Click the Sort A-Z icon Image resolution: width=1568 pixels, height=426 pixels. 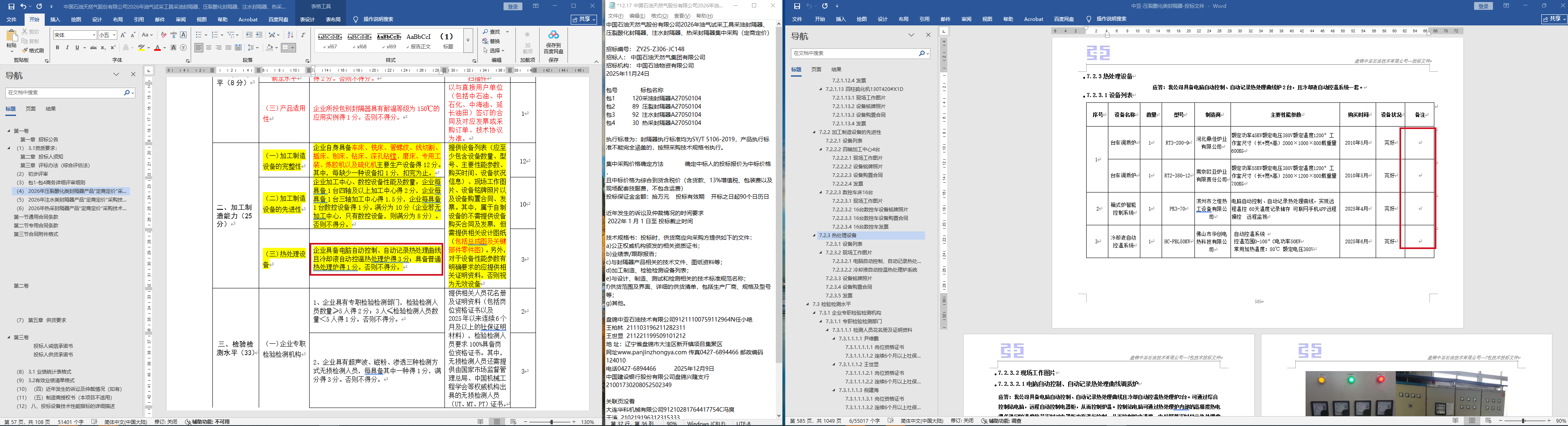pyautogui.click(x=290, y=35)
